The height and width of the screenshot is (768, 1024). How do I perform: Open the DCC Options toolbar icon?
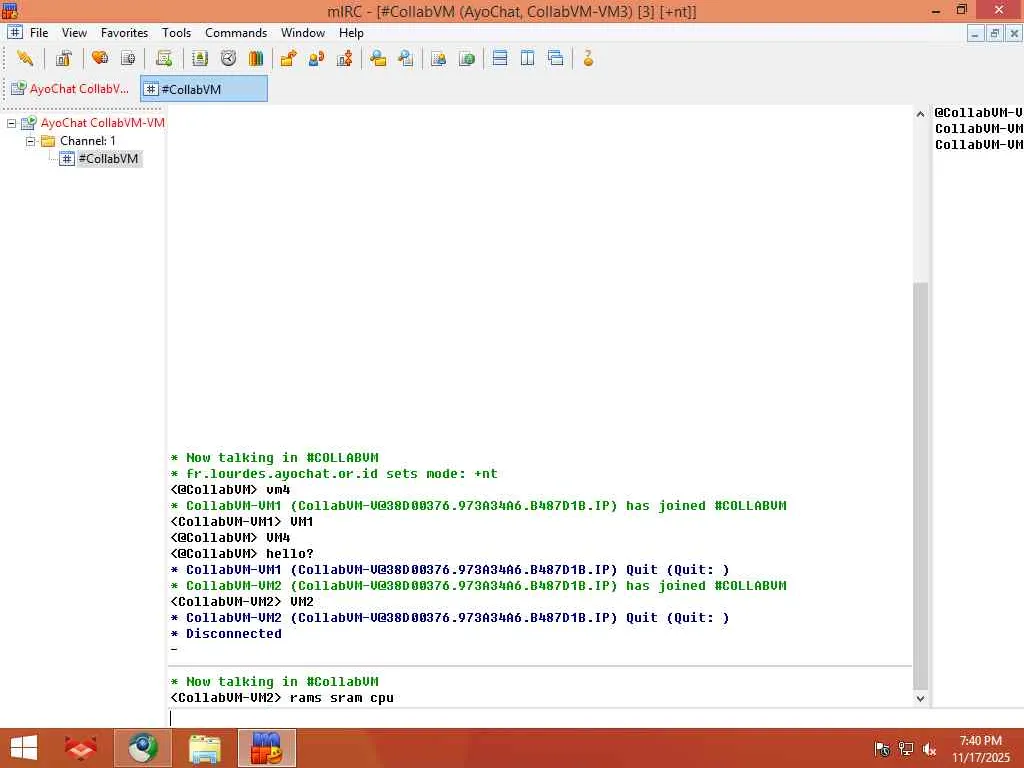click(345, 59)
